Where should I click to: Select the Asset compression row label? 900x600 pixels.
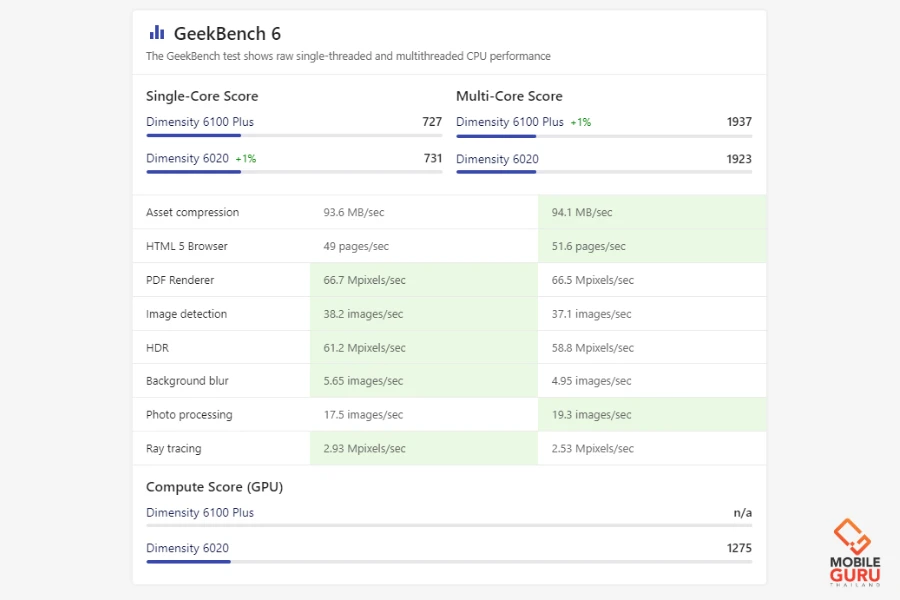click(x=192, y=212)
